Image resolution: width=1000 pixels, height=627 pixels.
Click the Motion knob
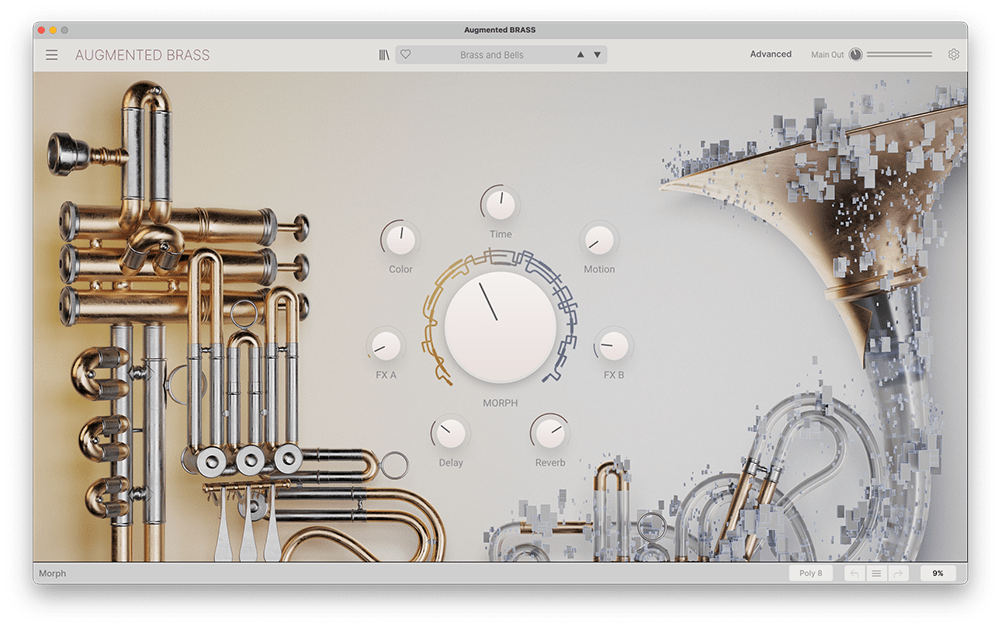(x=599, y=240)
